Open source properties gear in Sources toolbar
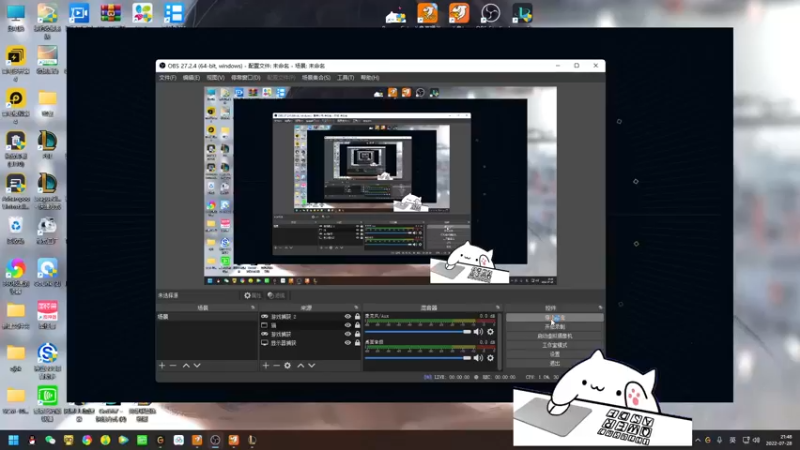Image resolution: width=800 pixels, height=450 pixels. point(288,366)
